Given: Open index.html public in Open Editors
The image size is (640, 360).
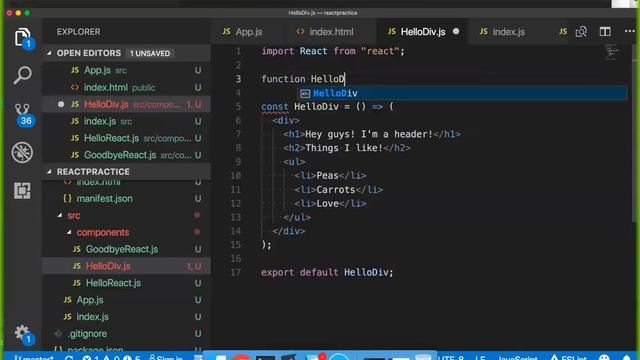Looking at the screenshot, I should pos(127,87).
